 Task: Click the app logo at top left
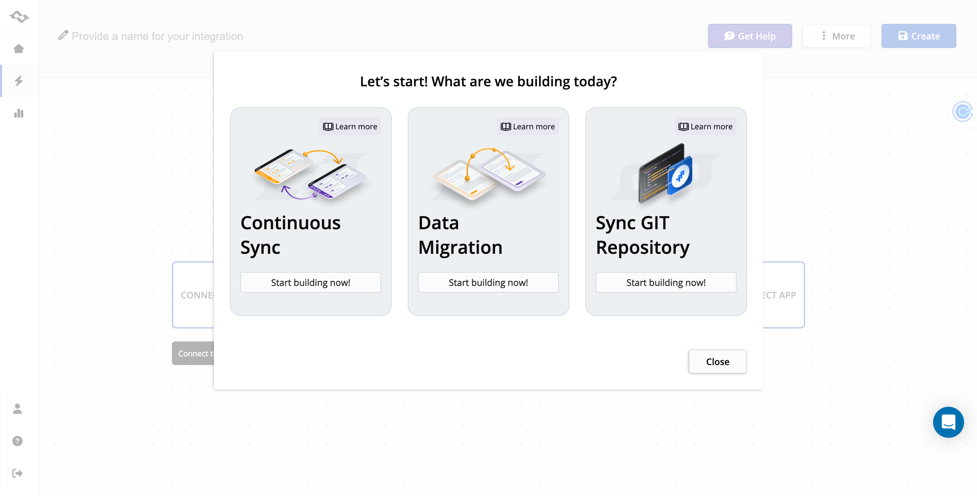[x=19, y=16]
